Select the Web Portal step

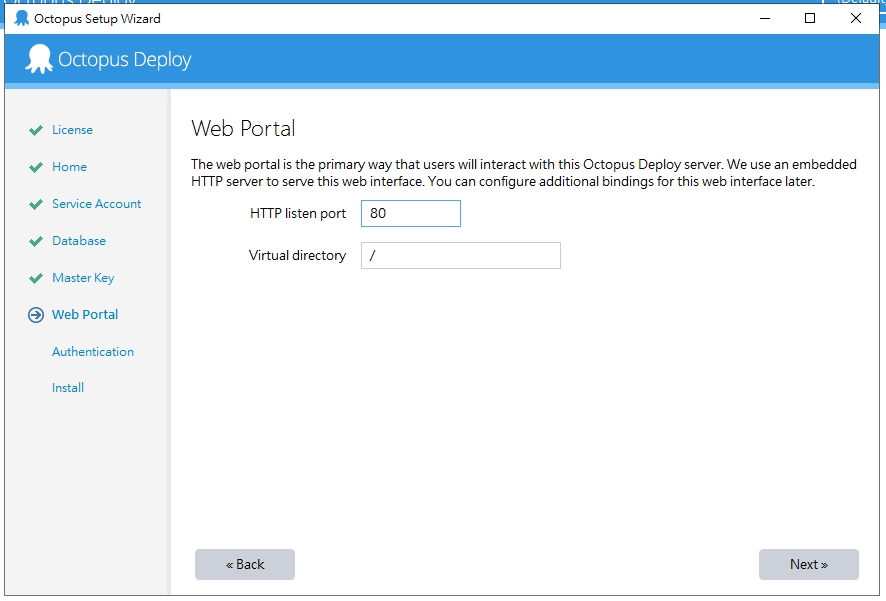coord(85,315)
